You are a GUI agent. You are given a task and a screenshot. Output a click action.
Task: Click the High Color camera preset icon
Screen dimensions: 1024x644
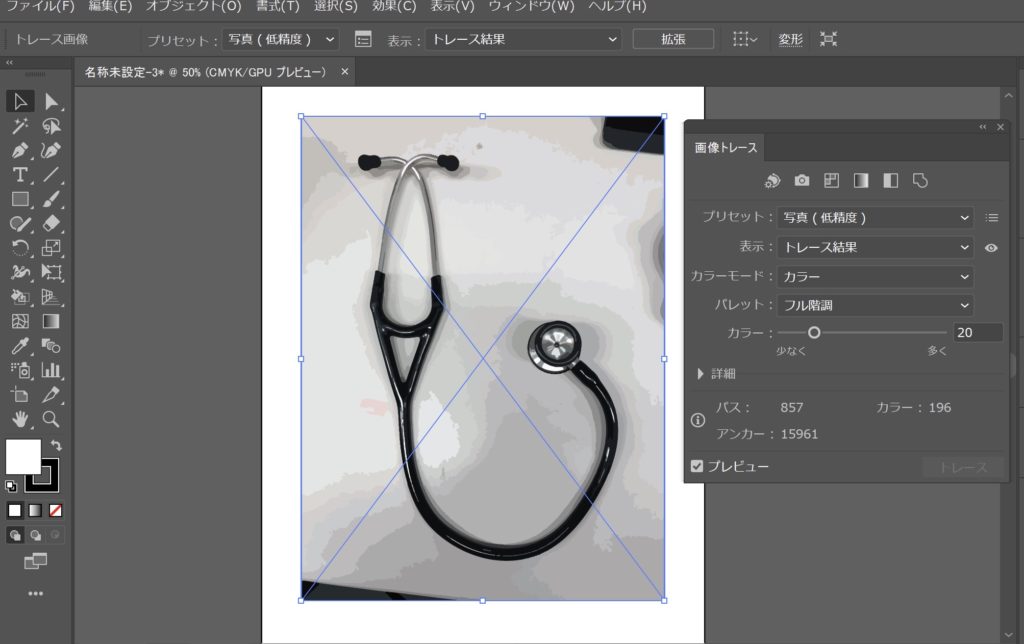tap(802, 181)
